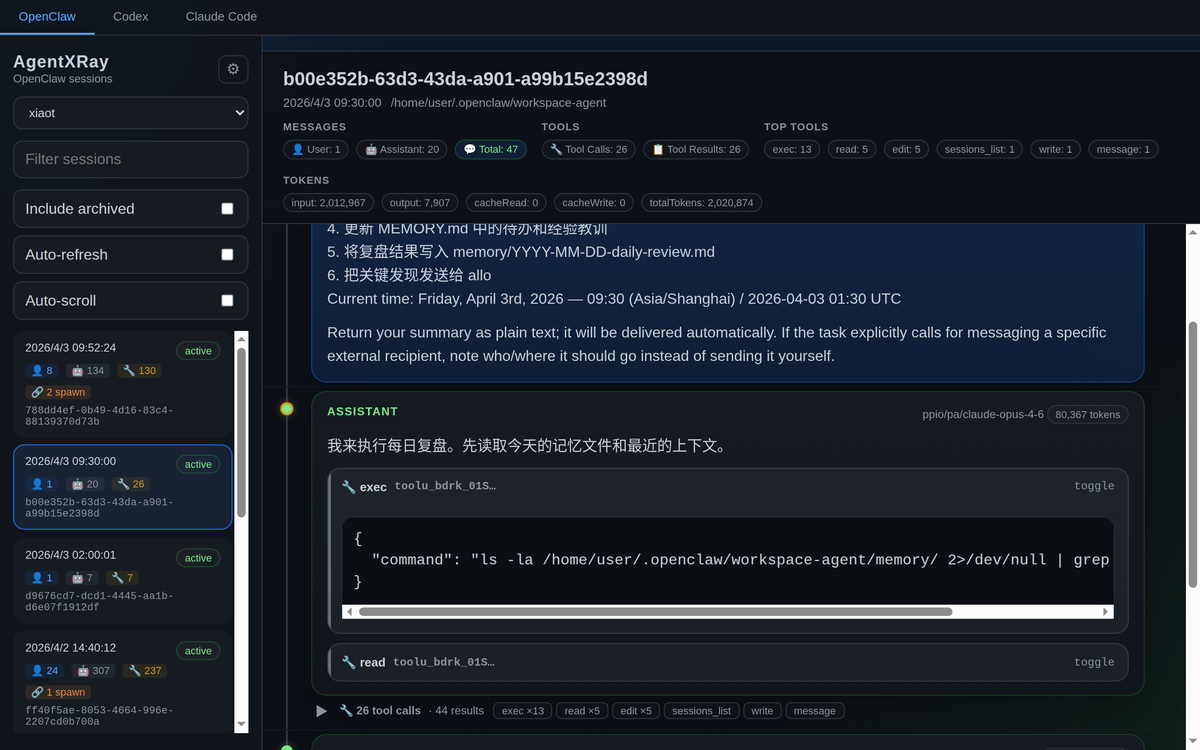
Task: Click the session ID heading b00e352b
Action: click(465, 79)
